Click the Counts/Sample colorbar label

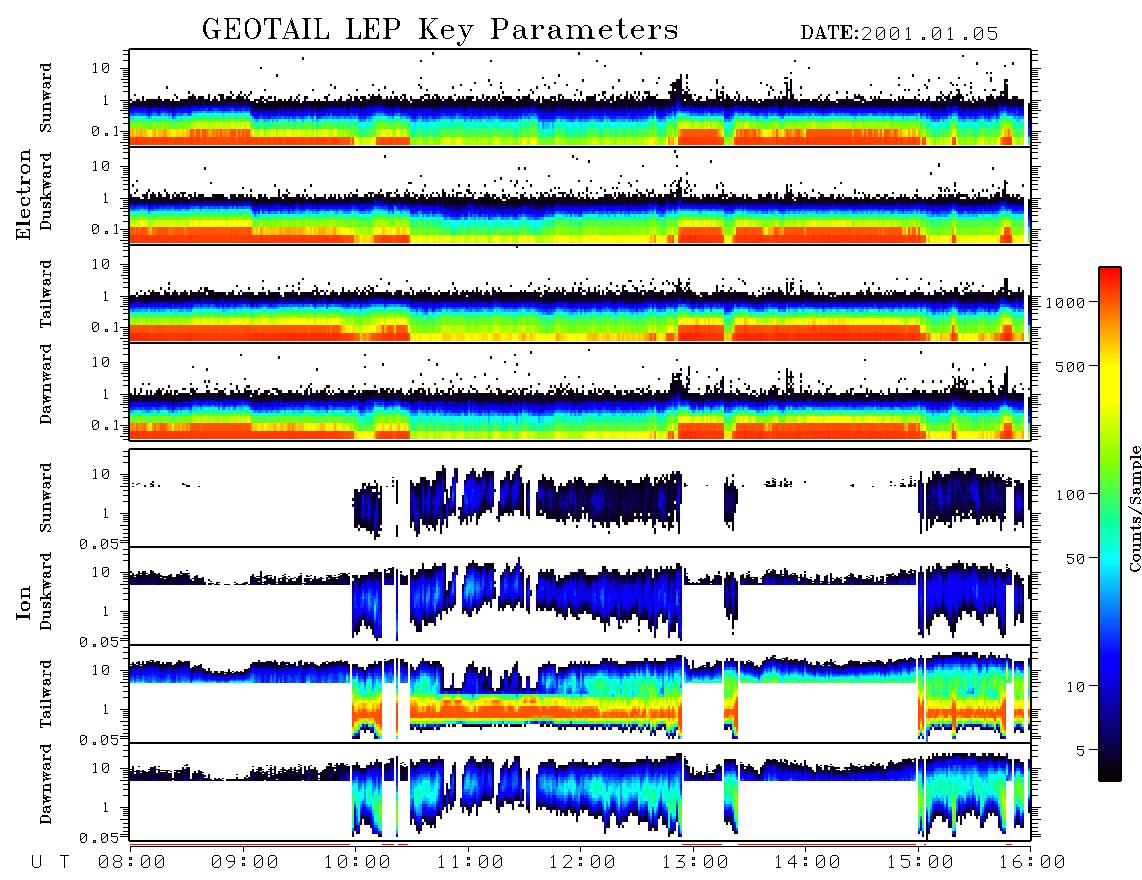(1134, 509)
